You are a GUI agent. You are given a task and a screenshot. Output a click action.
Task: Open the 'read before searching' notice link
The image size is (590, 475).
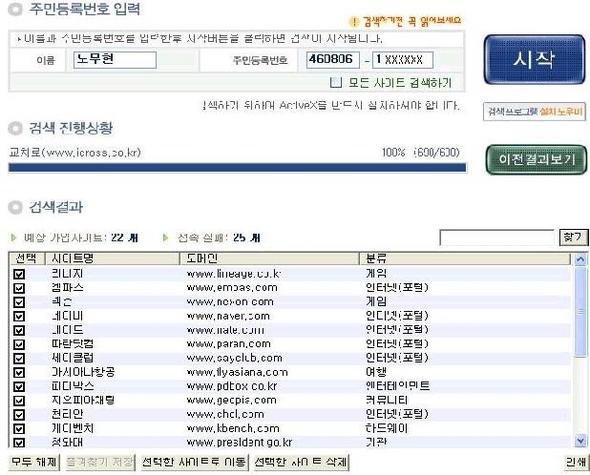[x=412, y=21]
